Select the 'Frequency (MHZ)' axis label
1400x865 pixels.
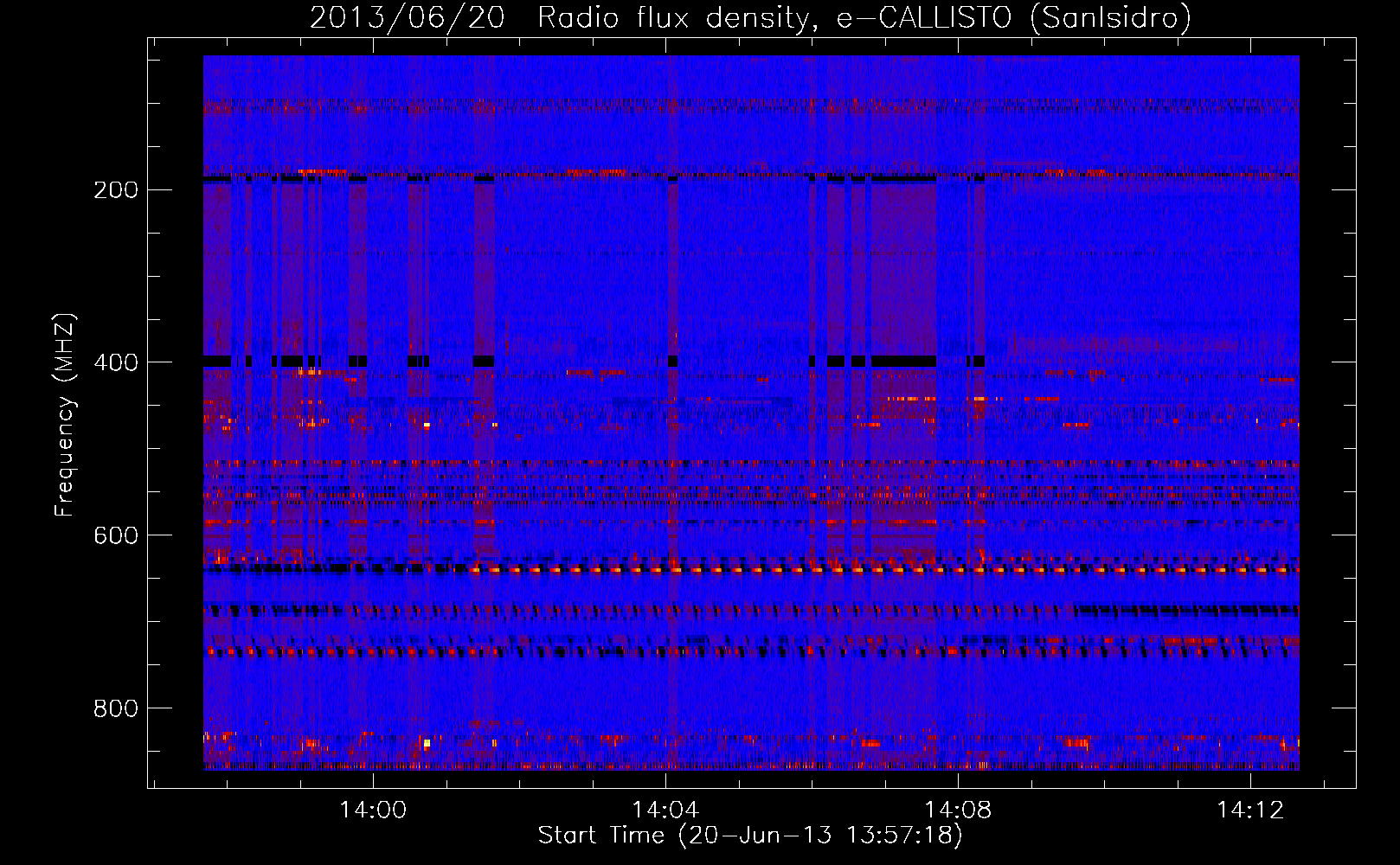point(65,414)
